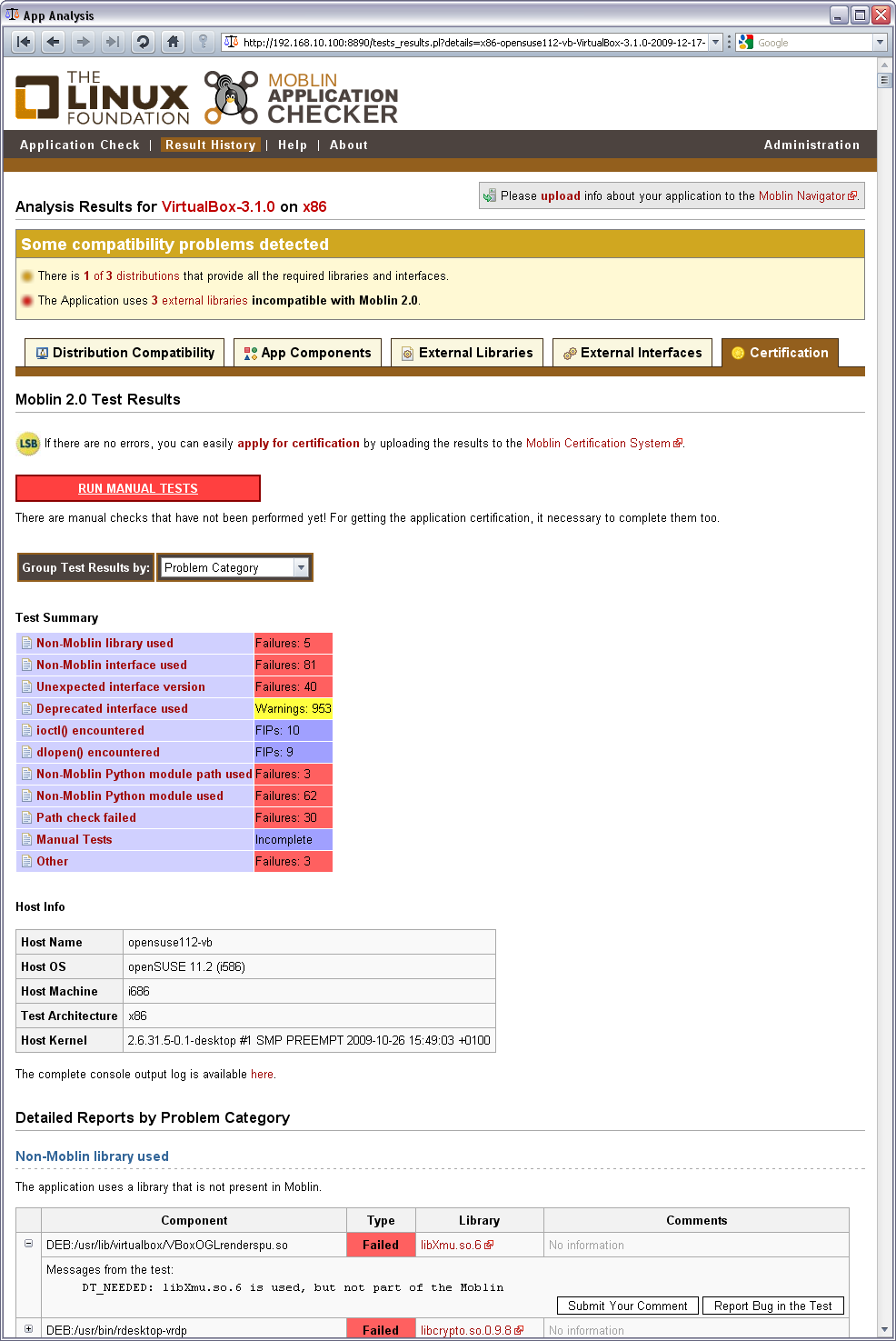The height and width of the screenshot is (1341, 896).
Task: Click the fast-forward navigation button
Action: coord(113,42)
